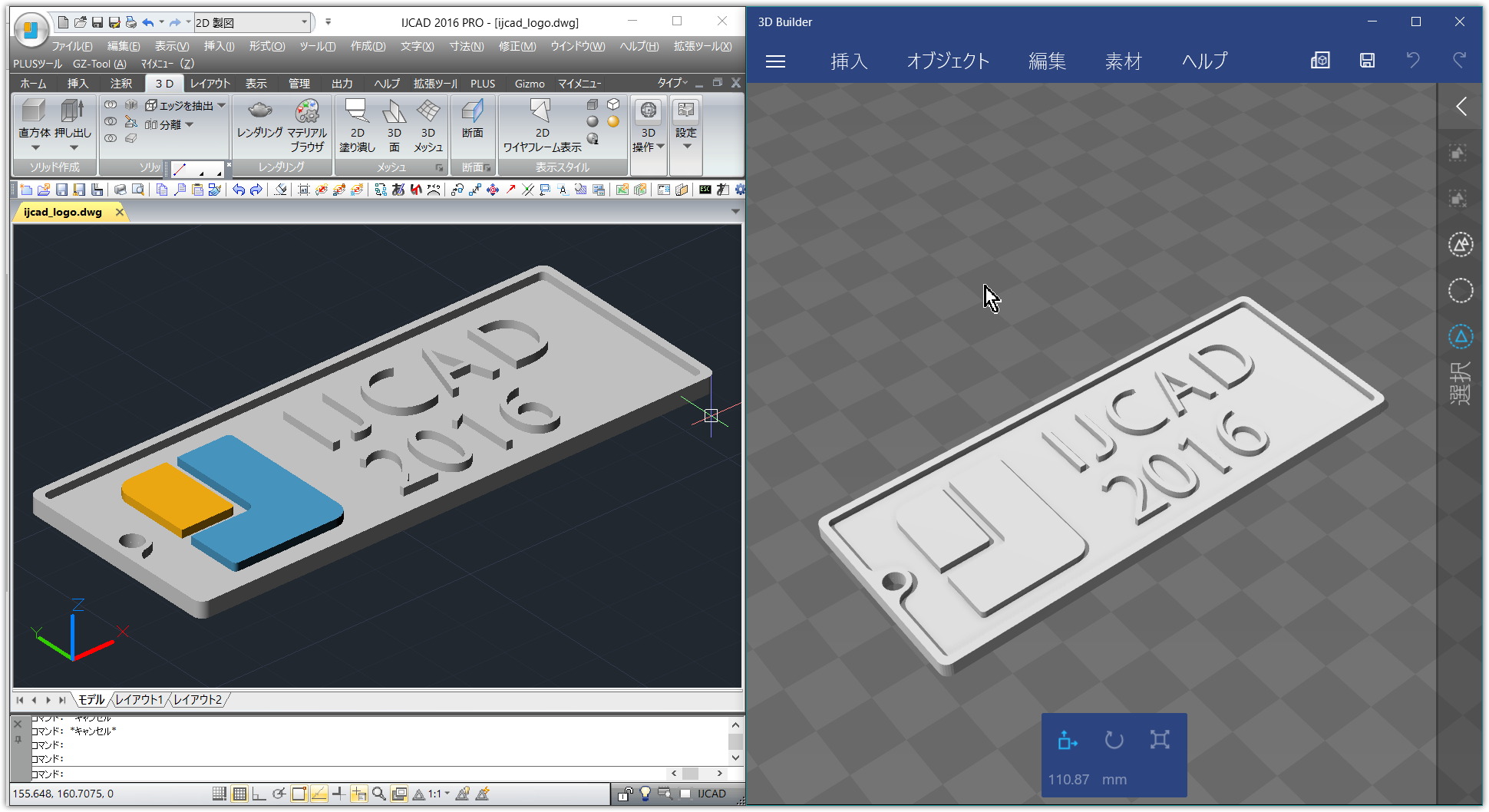Click the 断面 section plane tool
The width and height of the screenshot is (1489, 812).
pyautogui.click(x=473, y=119)
